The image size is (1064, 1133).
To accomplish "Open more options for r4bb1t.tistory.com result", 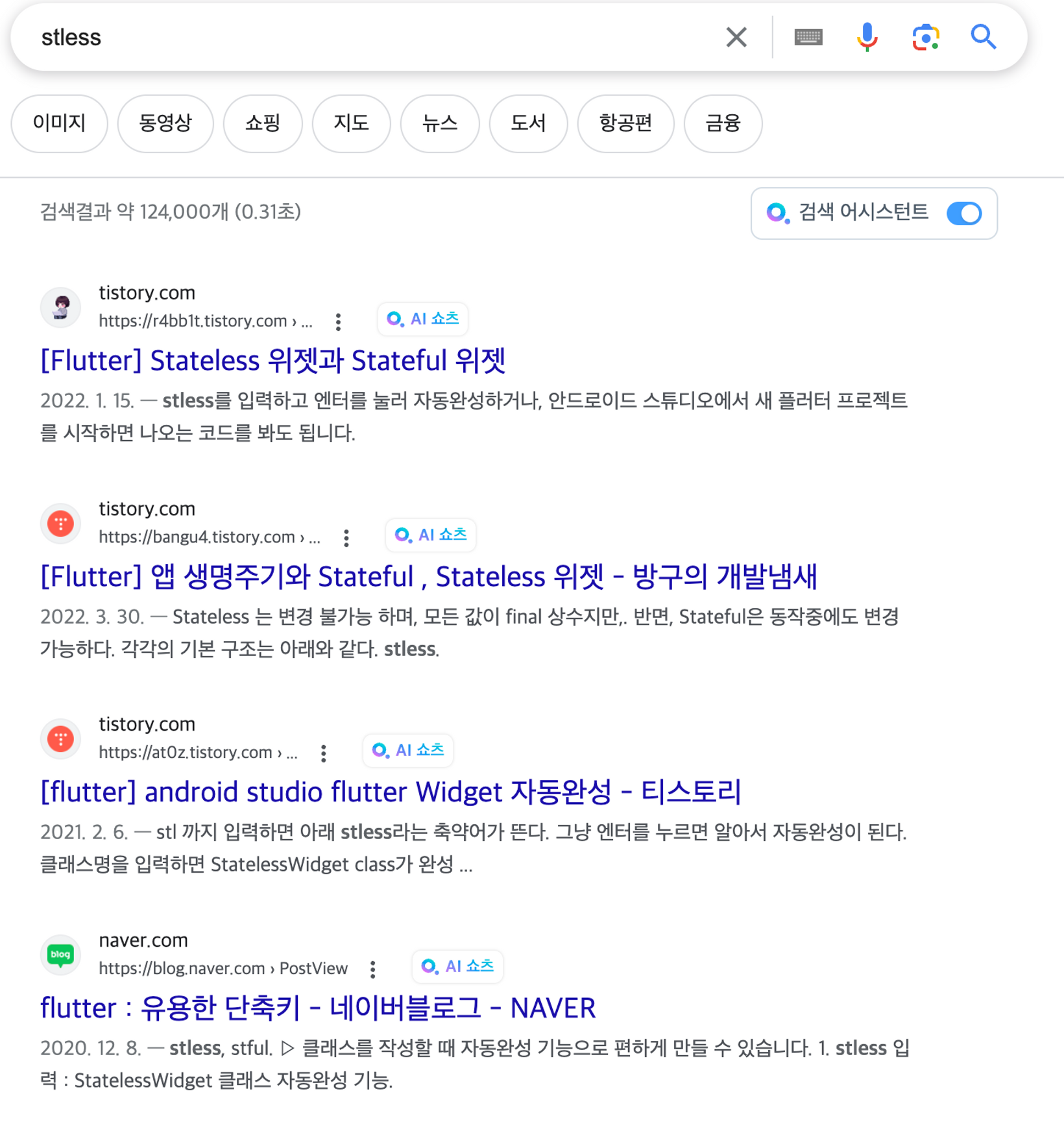I will [338, 322].
